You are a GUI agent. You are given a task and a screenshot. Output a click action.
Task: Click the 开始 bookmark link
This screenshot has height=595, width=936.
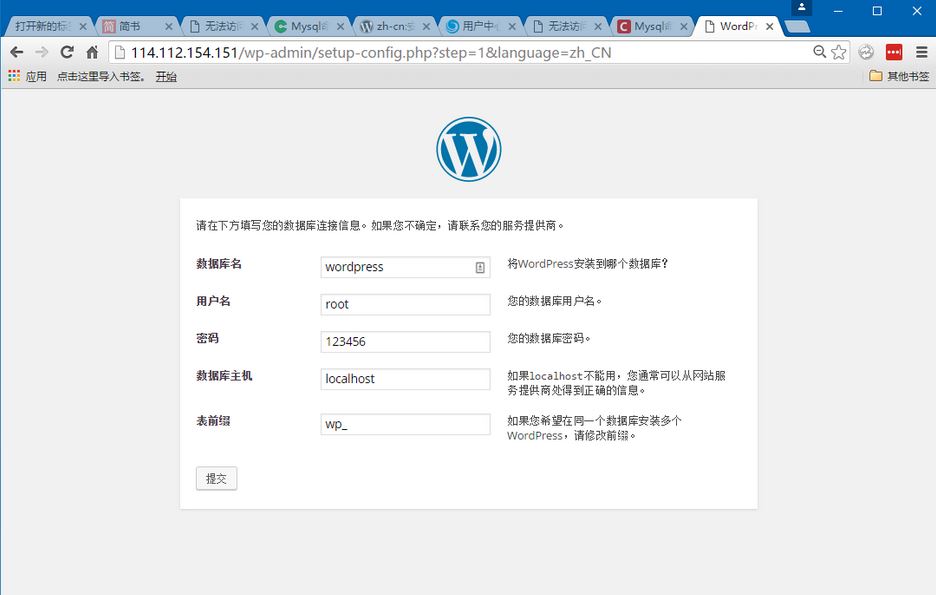tap(166, 76)
